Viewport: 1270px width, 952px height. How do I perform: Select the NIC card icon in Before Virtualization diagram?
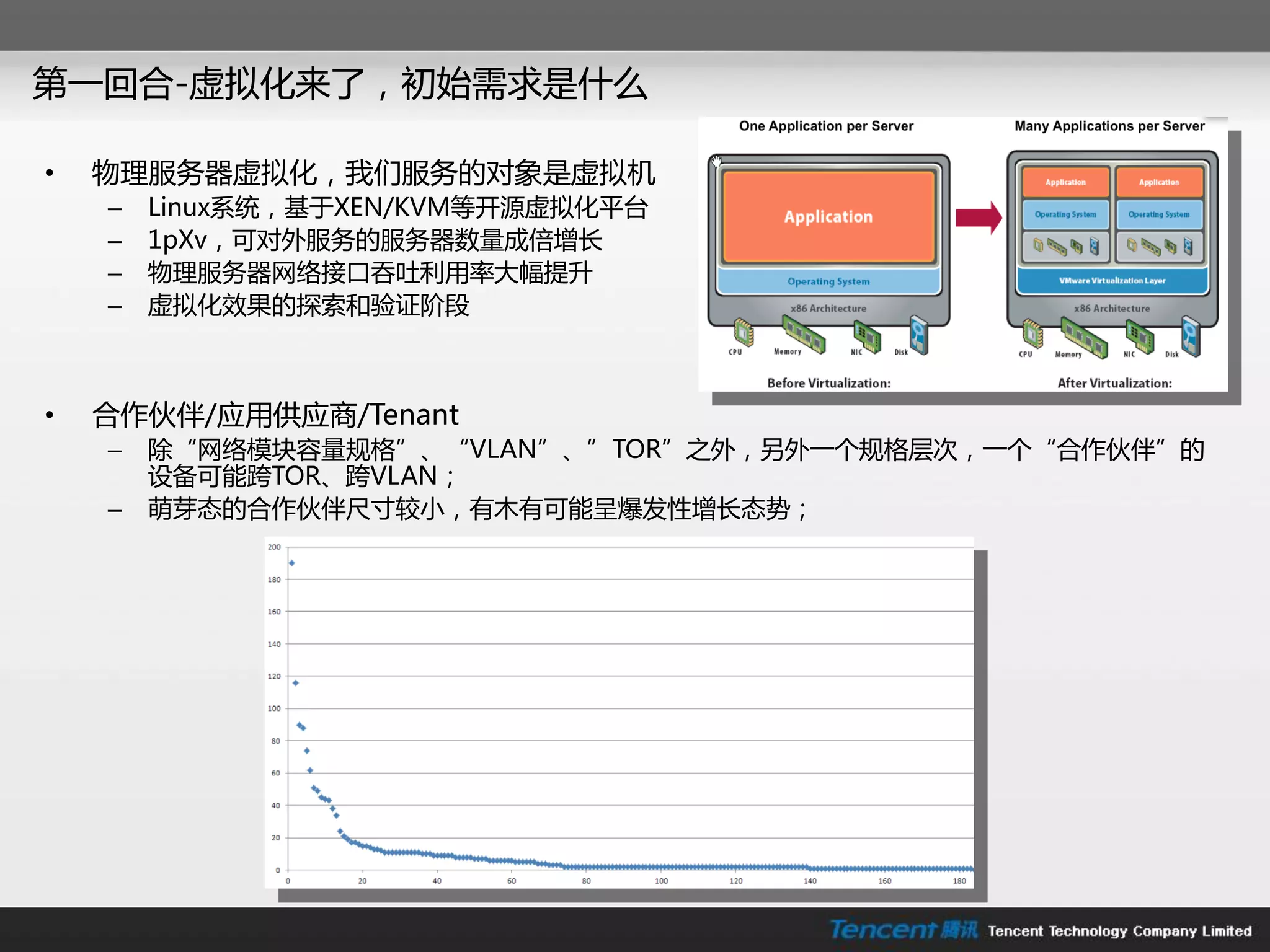pos(867,337)
